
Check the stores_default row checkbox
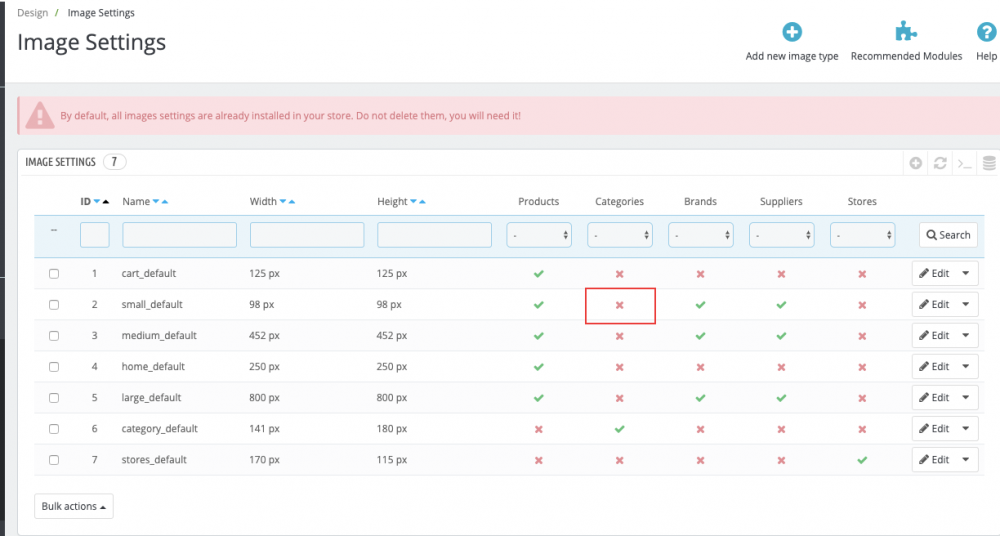pyautogui.click(x=54, y=459)
